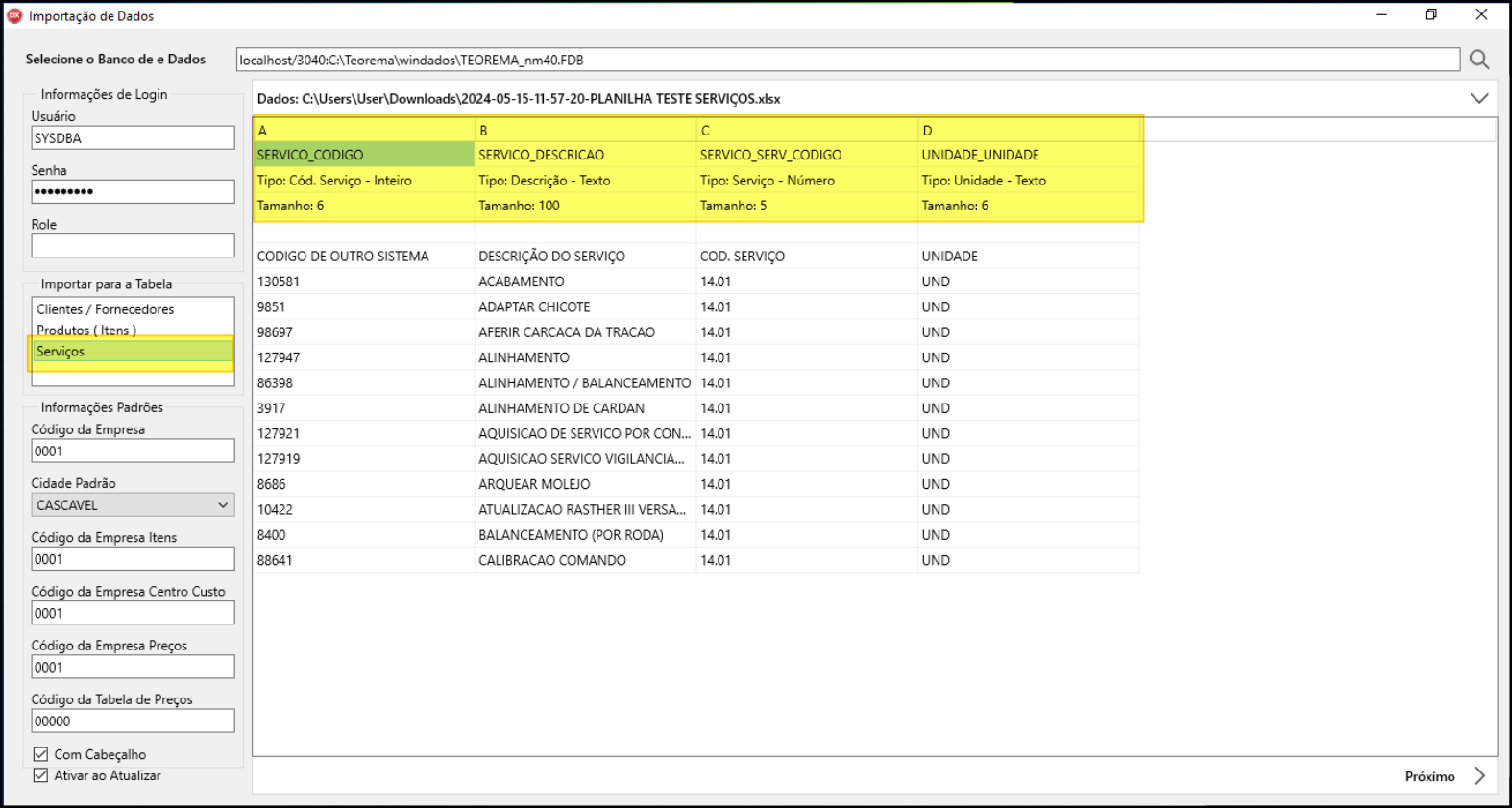1512x808 pixels.
Task: Click the 'COD. SERVIÇO' cell
Action: pos(807,257)
